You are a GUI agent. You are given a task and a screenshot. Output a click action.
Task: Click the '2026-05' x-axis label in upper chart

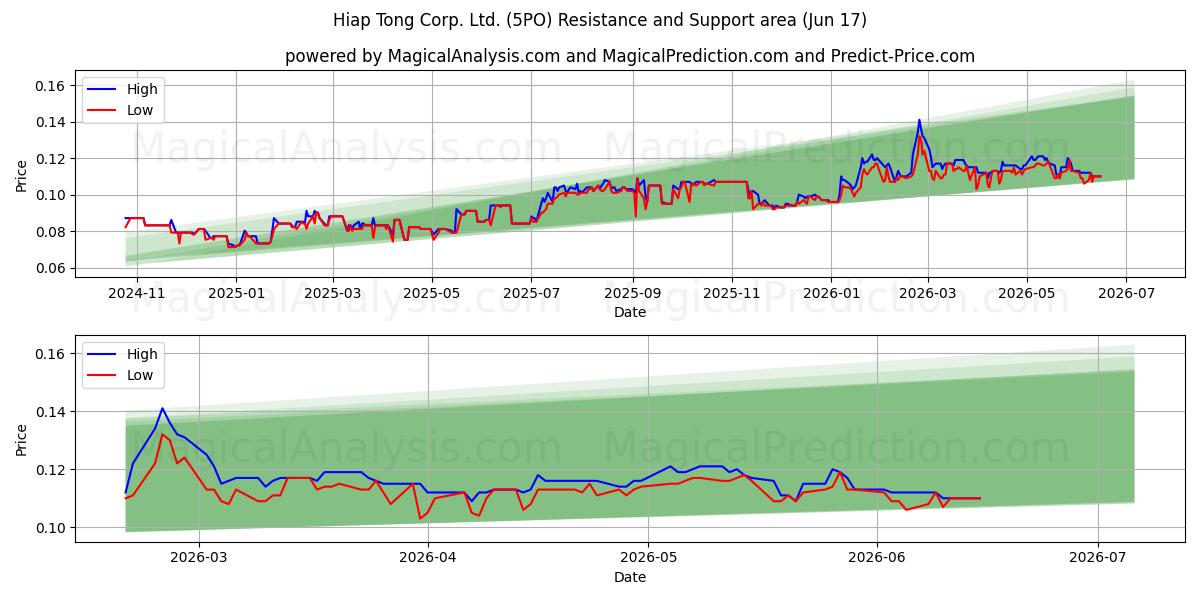coord(1026,294)
